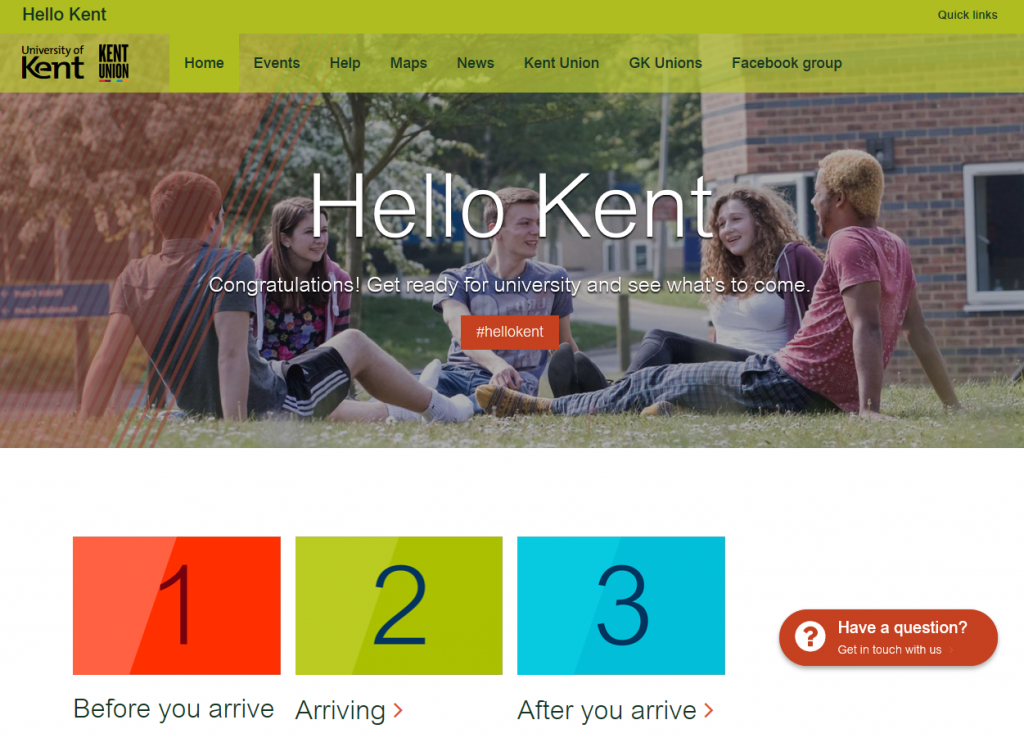Open the News section

tap(475, 63)
